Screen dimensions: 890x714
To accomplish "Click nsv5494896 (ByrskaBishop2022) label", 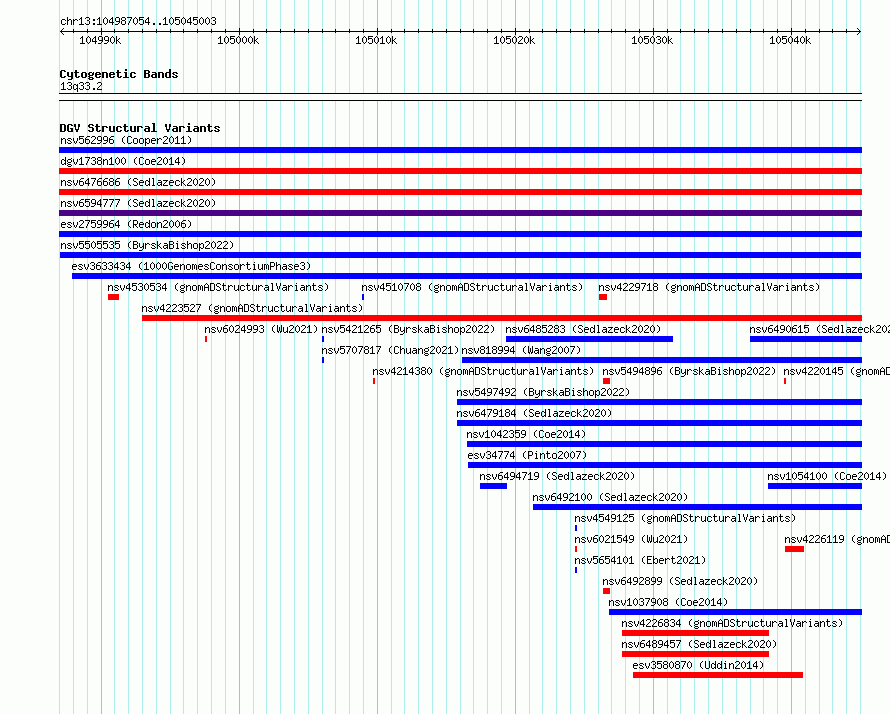I will [689, 371].
